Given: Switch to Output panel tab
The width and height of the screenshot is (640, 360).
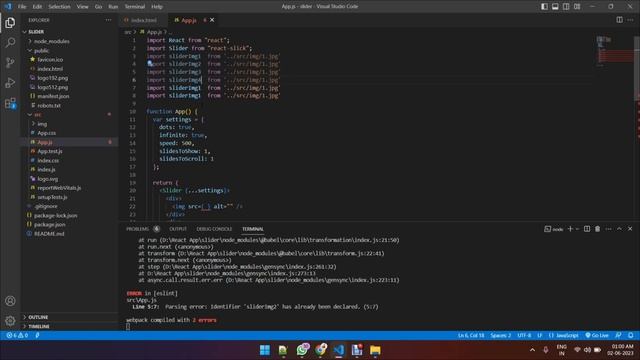Looking at the screenshot, I should [x=178, y=229].
